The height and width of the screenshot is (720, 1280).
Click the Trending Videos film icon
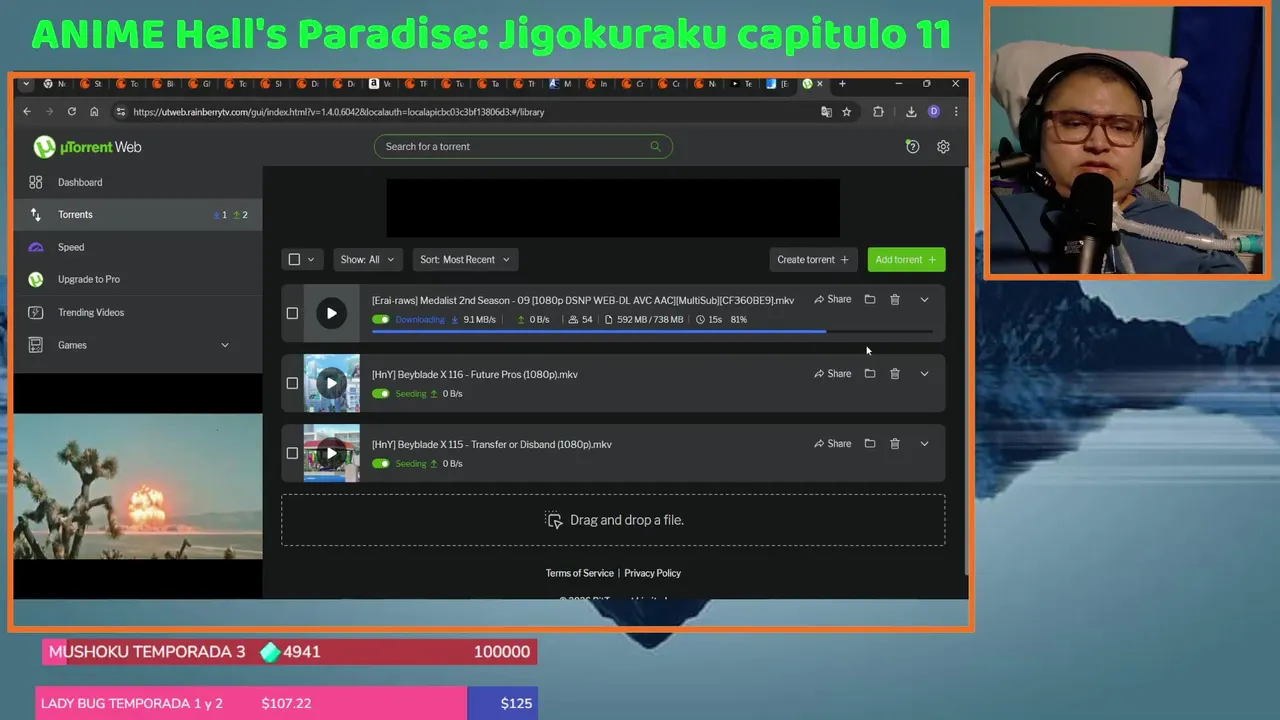(x=36, y=312)
